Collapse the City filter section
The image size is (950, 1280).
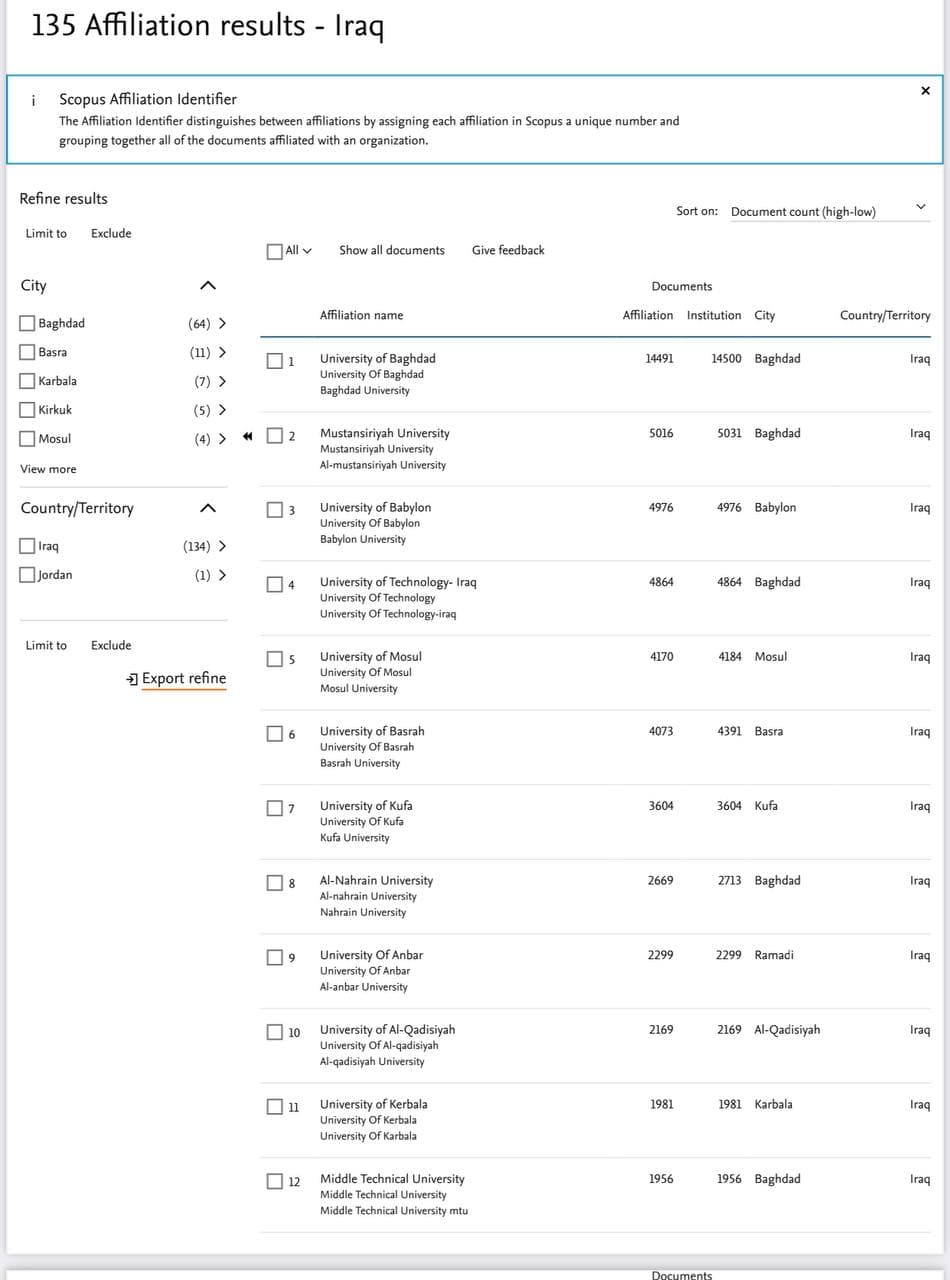[x=207, y=286]
